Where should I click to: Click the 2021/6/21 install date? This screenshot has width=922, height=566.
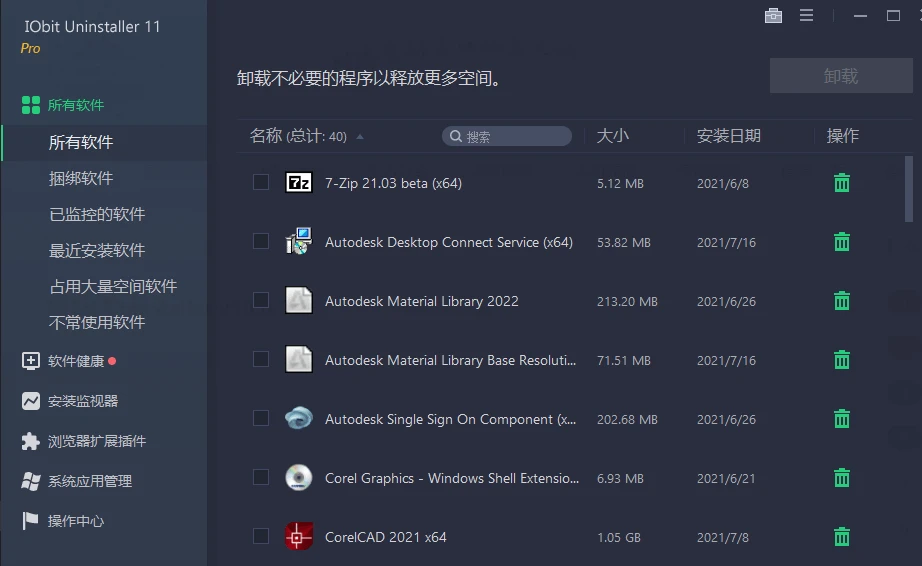coord(726,478)
